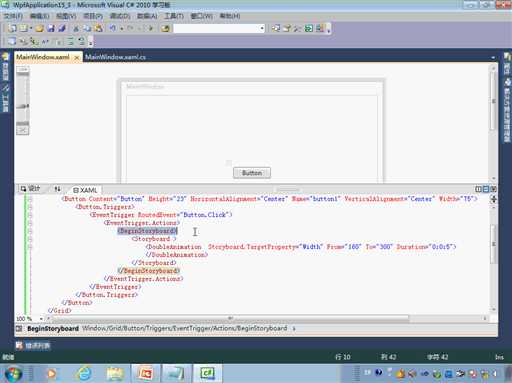Open the 文件(F) menu
512x383 pixels.
pyautogui.click(x=13, y=16)
